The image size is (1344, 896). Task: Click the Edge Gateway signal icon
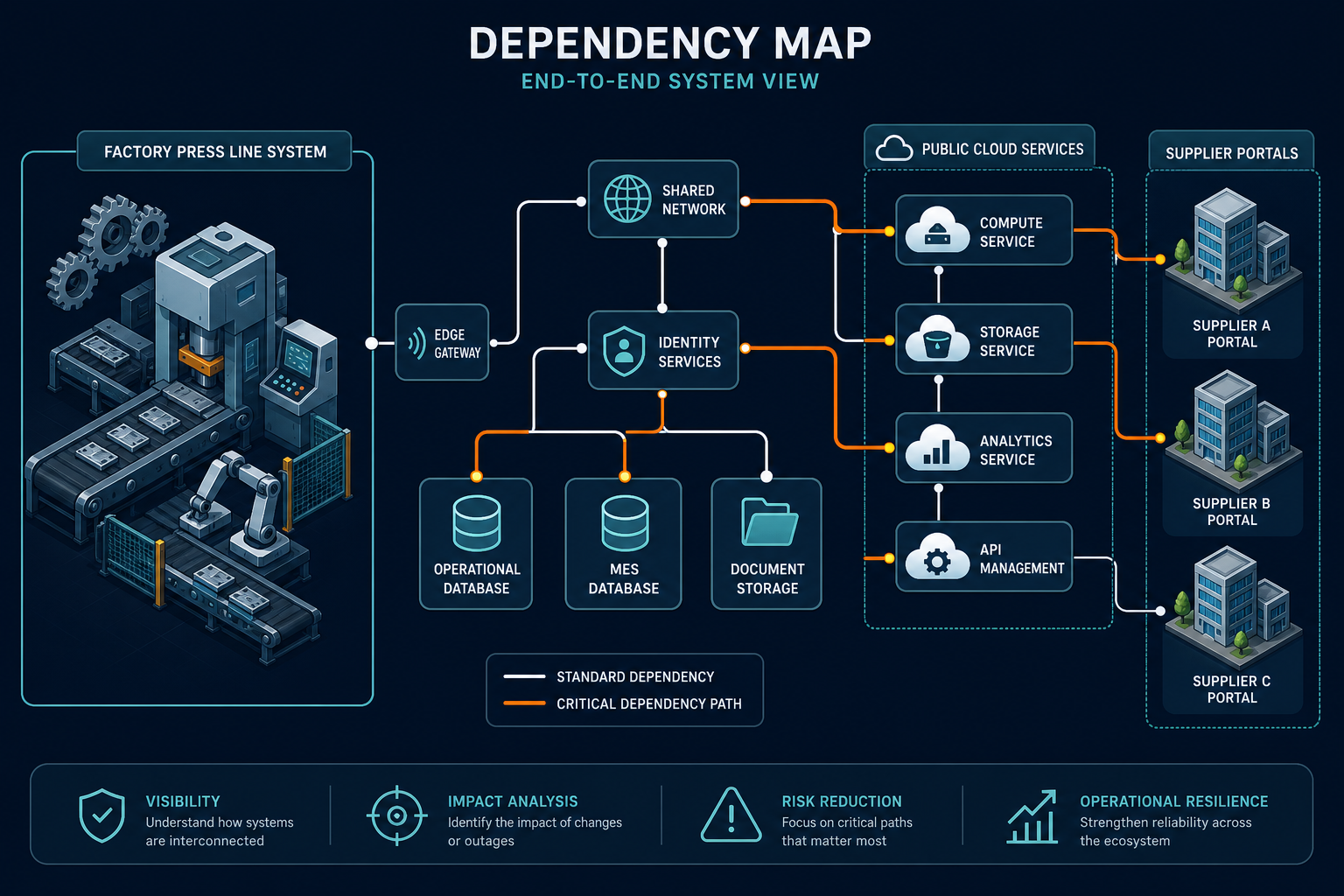pyautogui.click(x=416, y=343)
